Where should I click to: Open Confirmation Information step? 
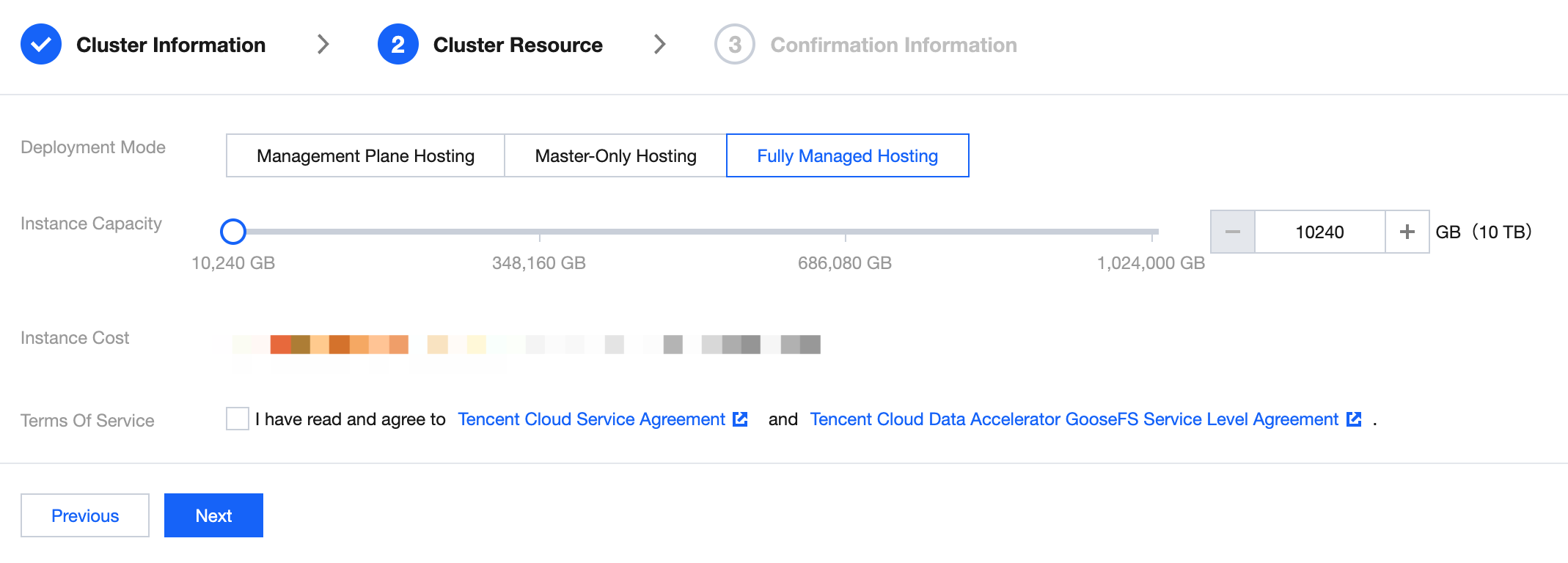pos(893,45)
